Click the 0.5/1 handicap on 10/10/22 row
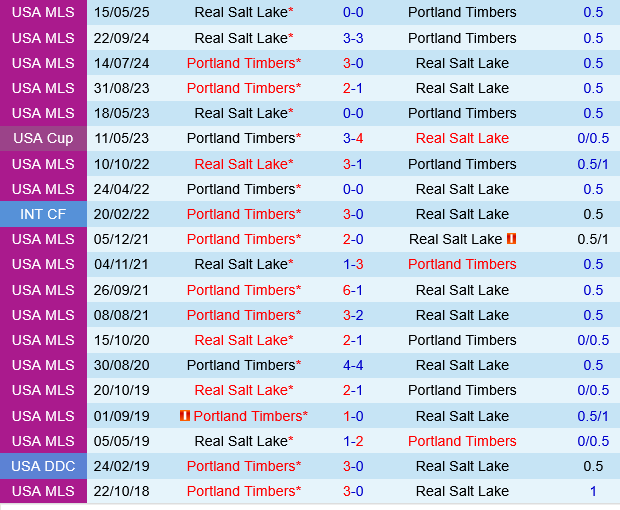The image size is (620, 510). tap(593, 164)
